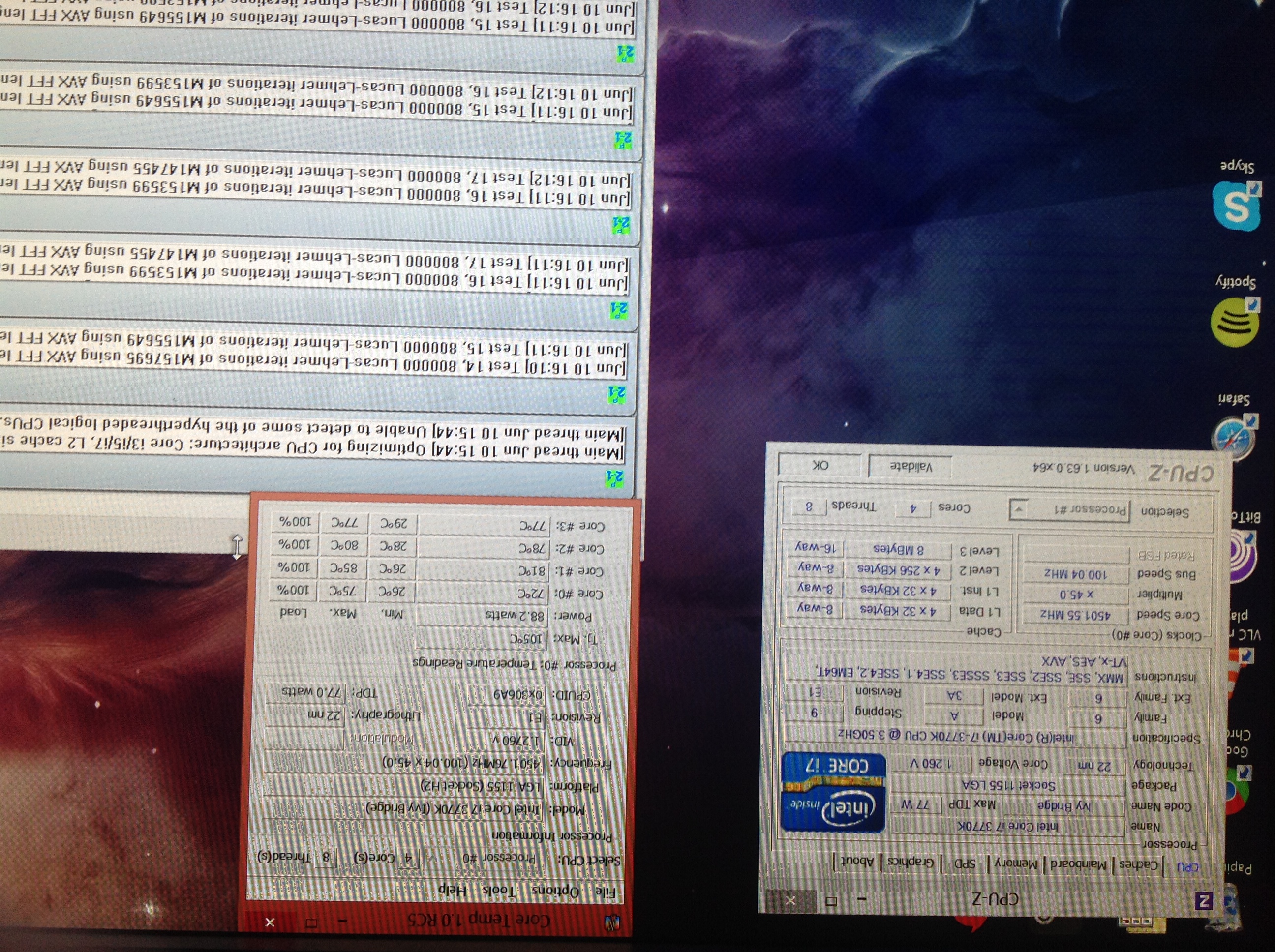Image resolution: width=1275 pixels, height=952 pixels.
Task: Minimize the Core Temp window
Action: [x=342, y=921]
